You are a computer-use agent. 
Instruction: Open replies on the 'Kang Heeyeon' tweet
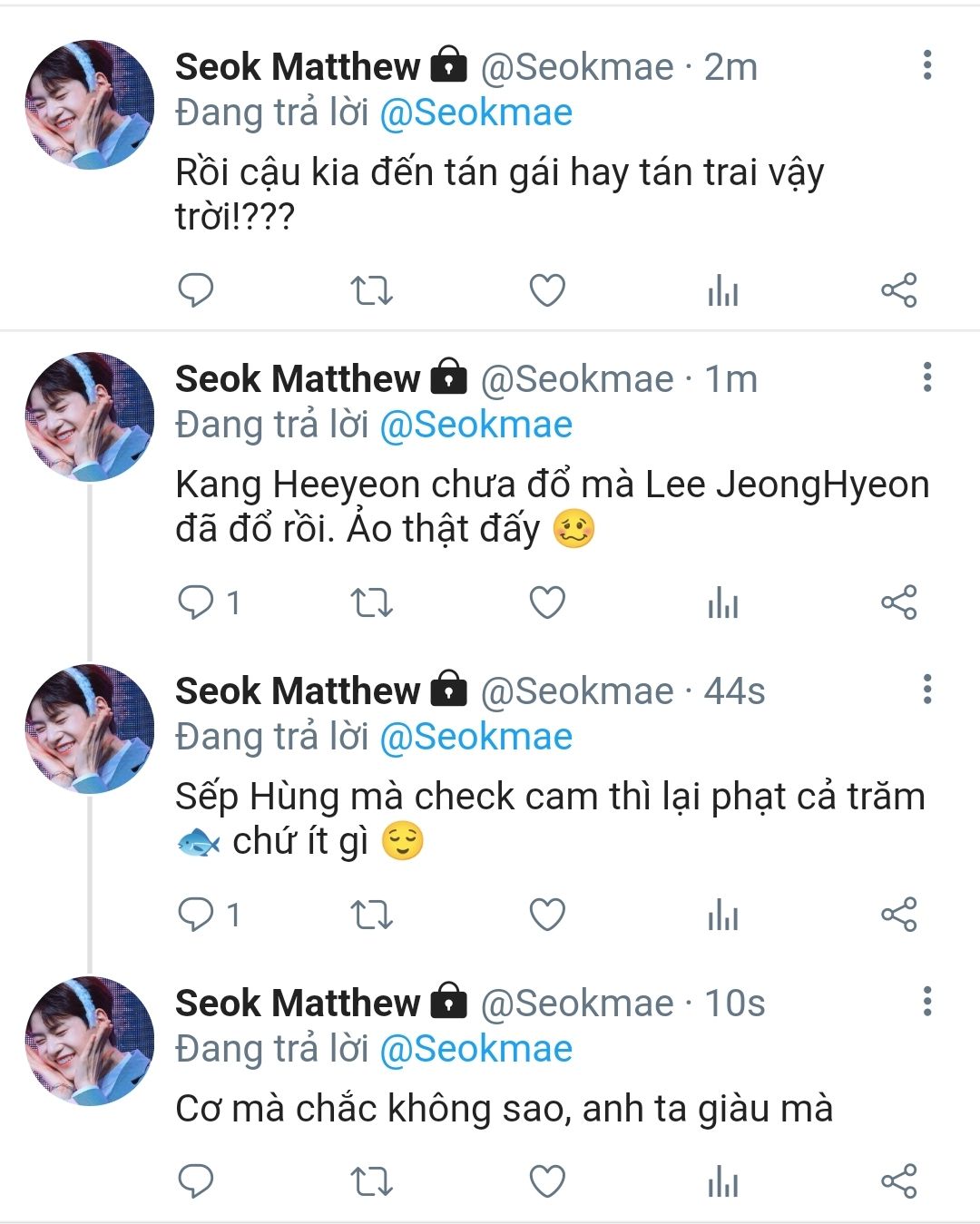click(x=195, y=602)
